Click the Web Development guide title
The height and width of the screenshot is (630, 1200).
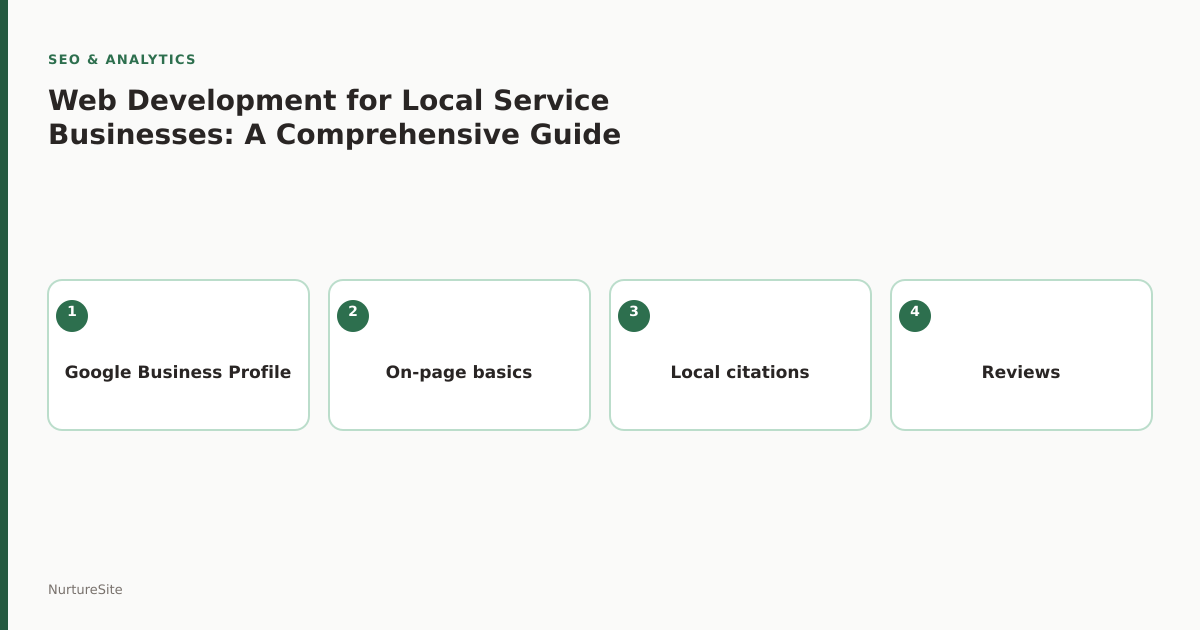(x=334, y=117)
